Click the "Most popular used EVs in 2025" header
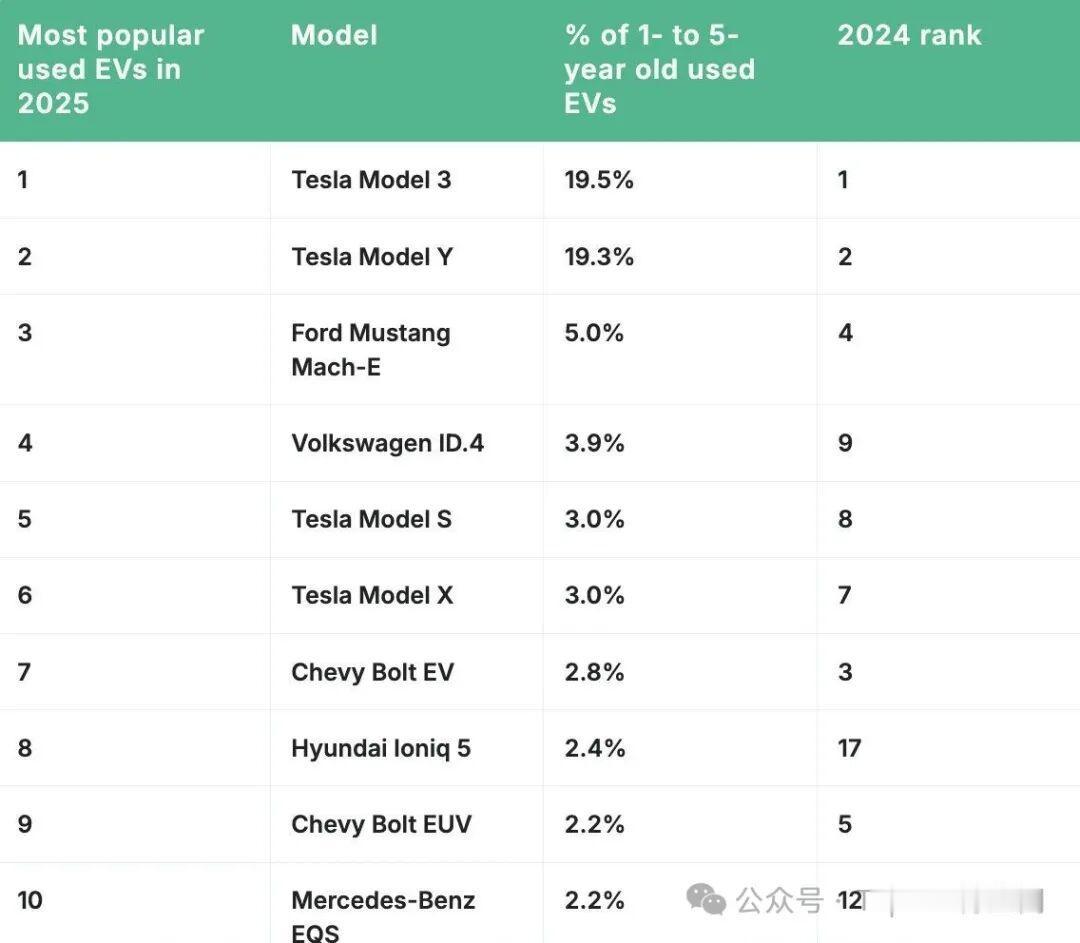Viewport: 1080px width, 943px height. 111,69
